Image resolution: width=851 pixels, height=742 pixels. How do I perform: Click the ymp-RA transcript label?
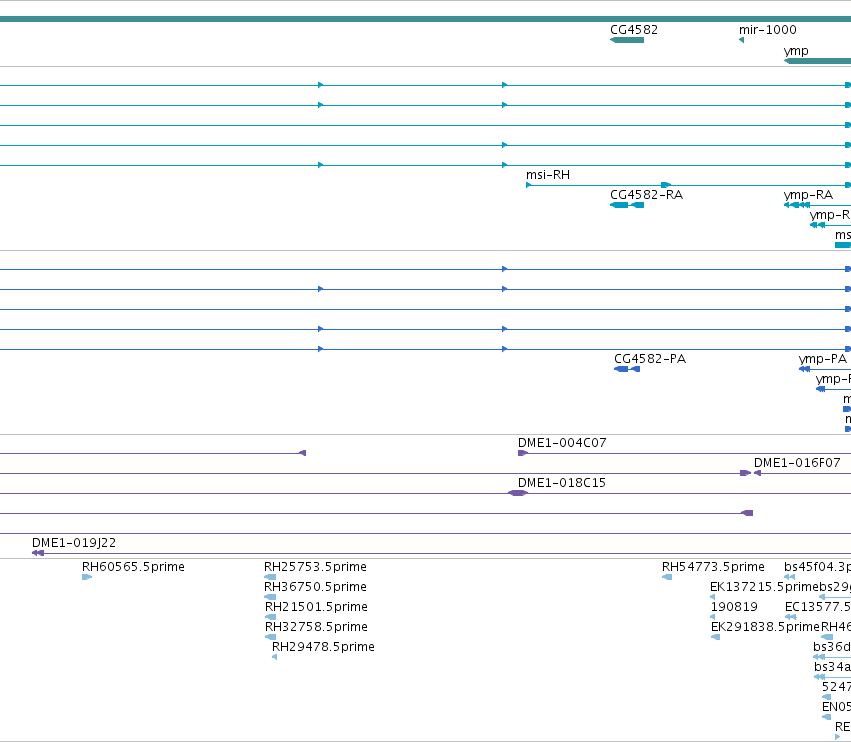coord(808,195)
